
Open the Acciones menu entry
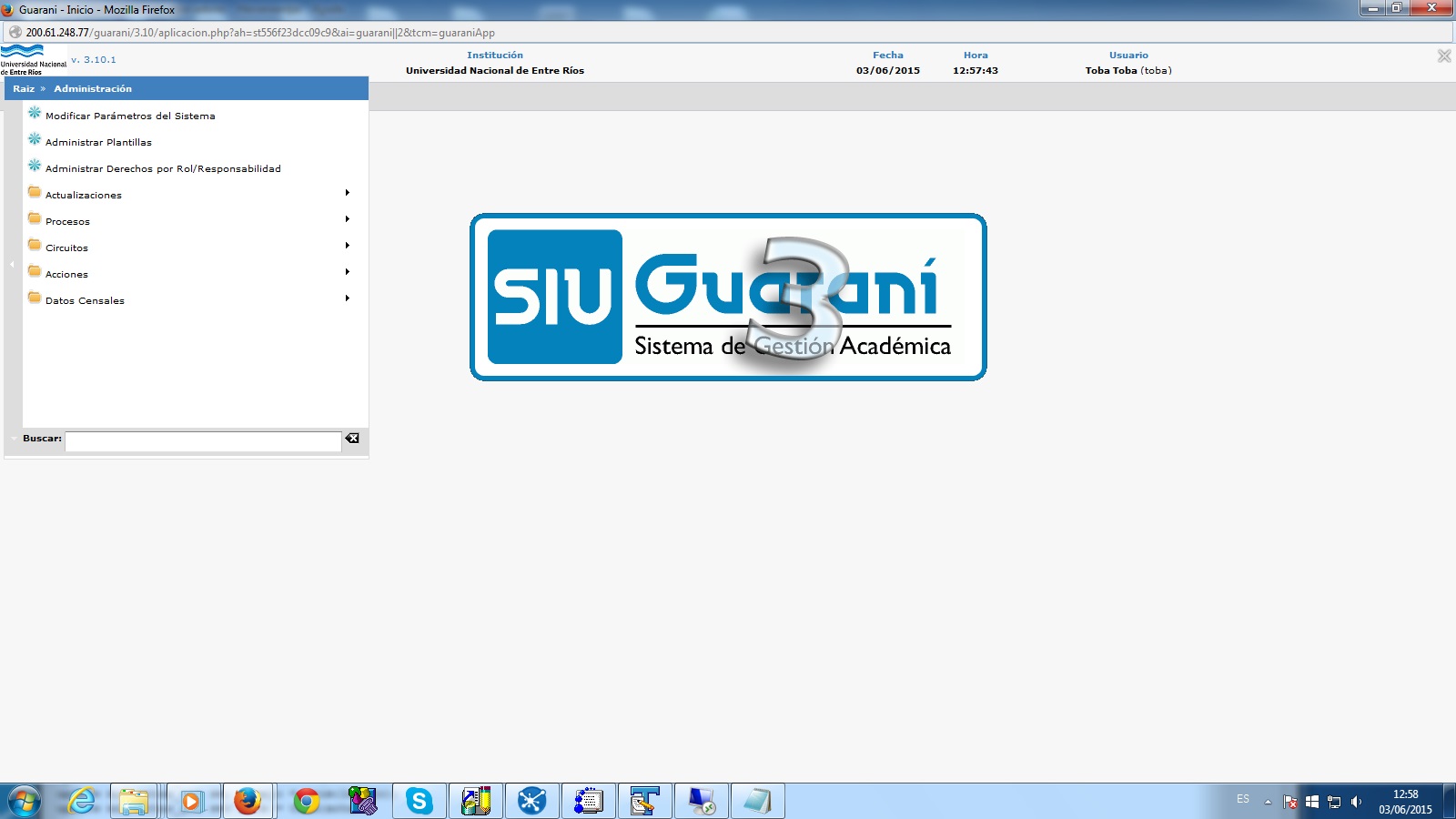pyautogui.click(x=66, y=274)
